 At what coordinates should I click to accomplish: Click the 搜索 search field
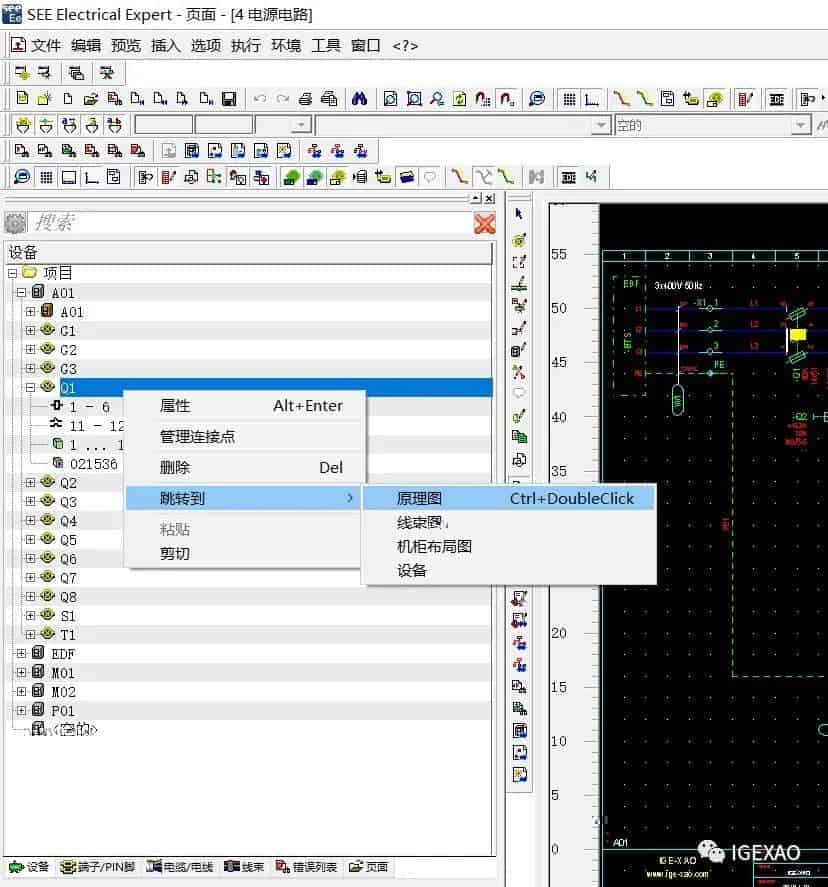(249, 223)
